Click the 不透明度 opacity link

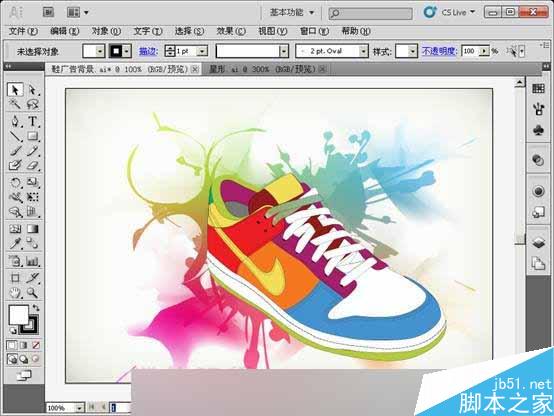click(440, 51)
